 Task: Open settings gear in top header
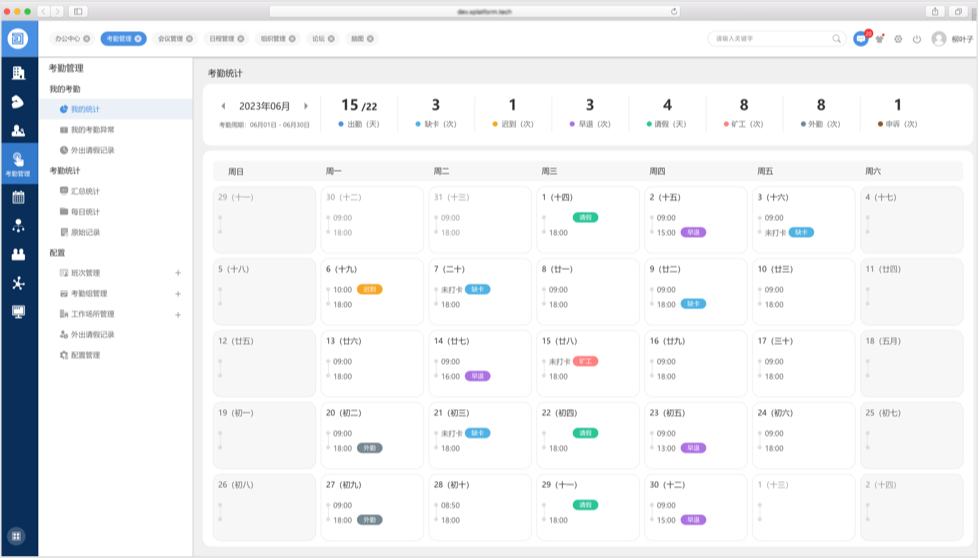(898, 39)
